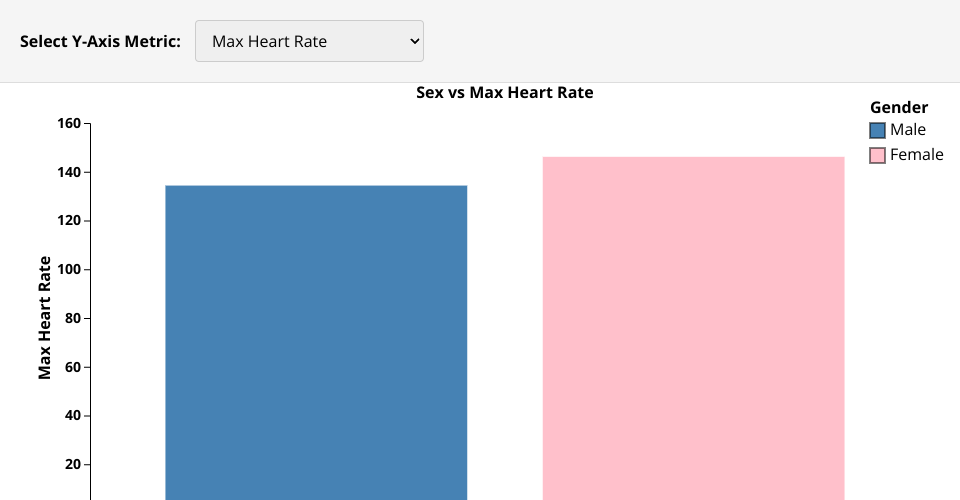The image size is (960, 500).
Task: Click the 60 y-axis tick label
Action: coord(72,367)
